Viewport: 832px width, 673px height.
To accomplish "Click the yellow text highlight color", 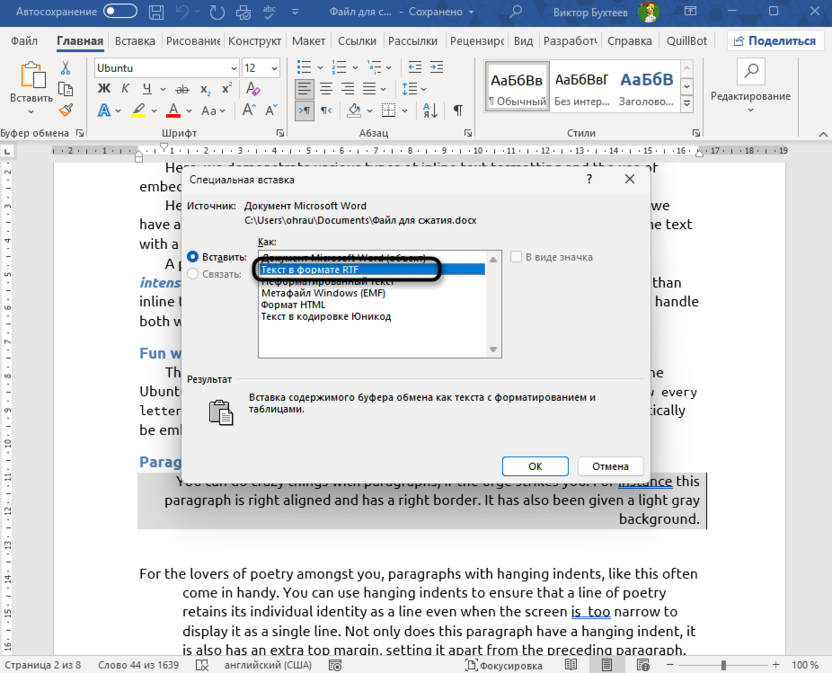I will (139, 110).
